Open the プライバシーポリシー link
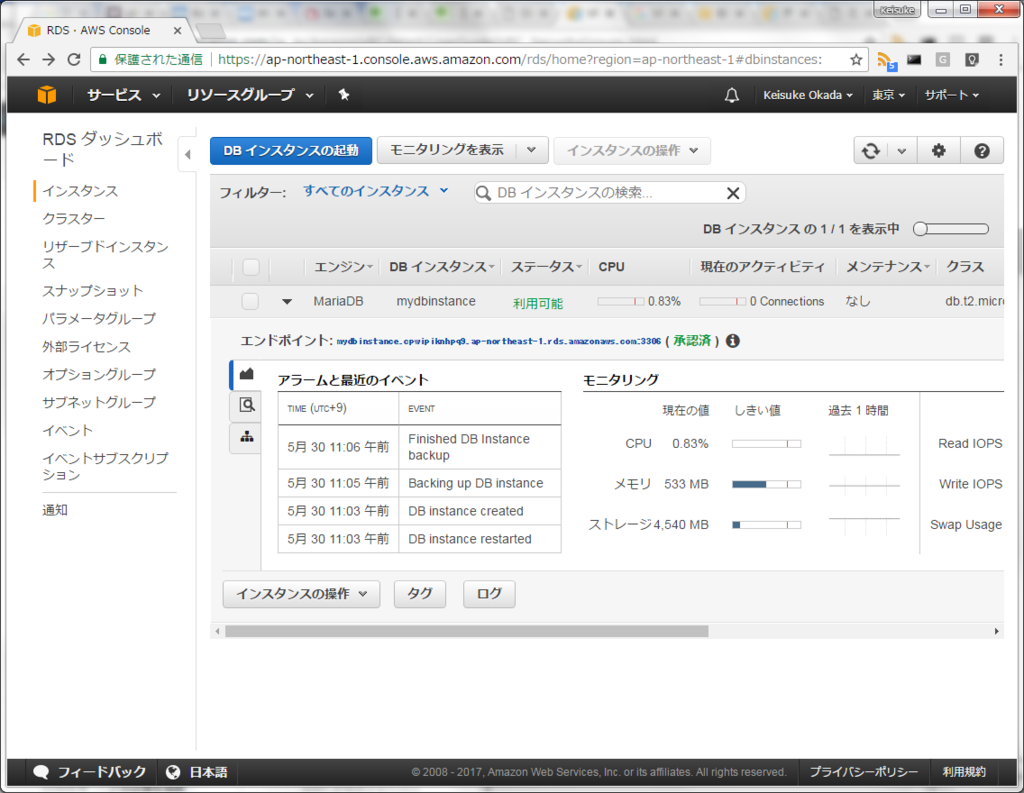This screenshot has width=1024, height=793. [863, 772]
